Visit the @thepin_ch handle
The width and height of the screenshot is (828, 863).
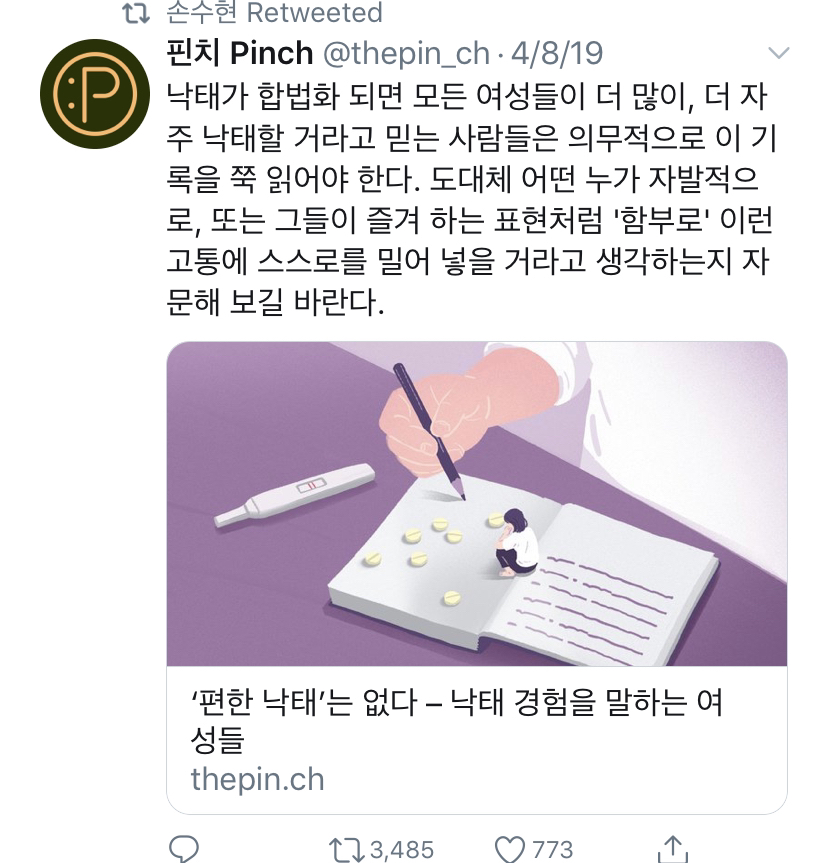pos(406,53)
